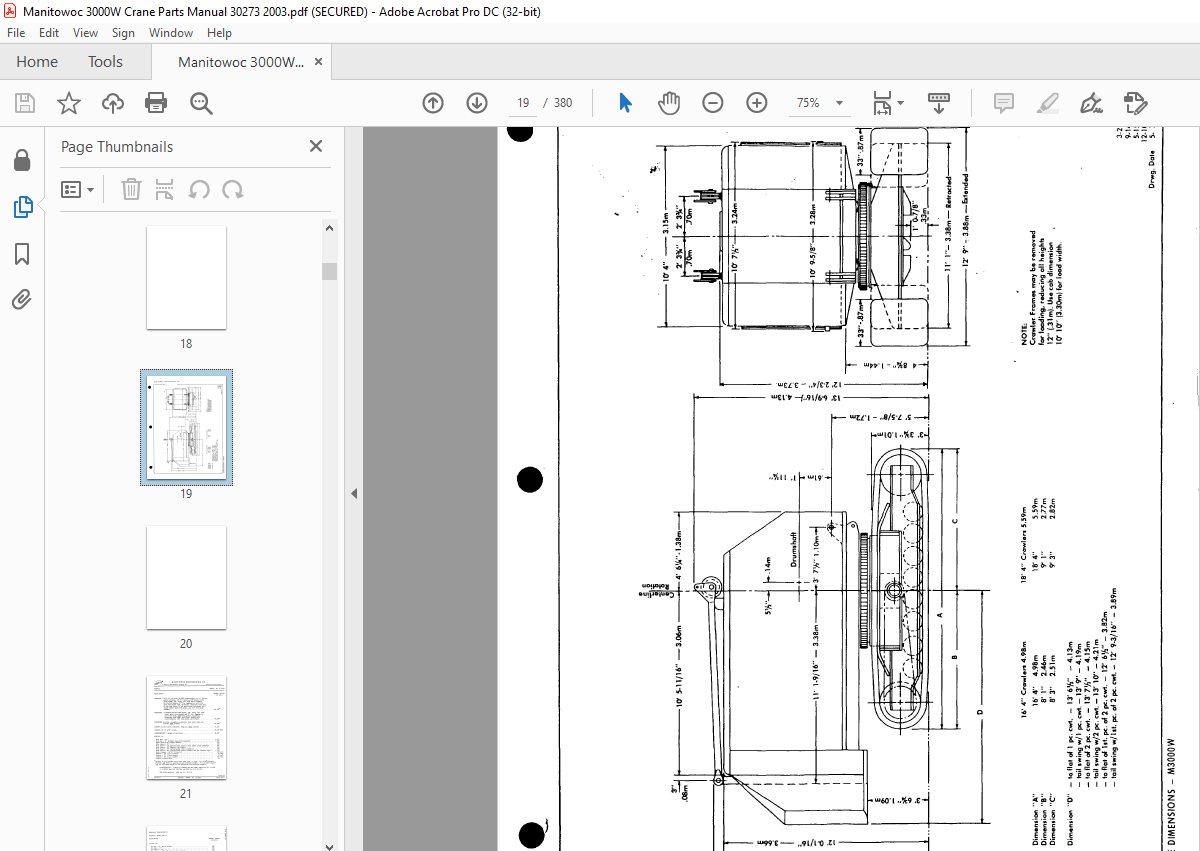Open the Help menu

pyautogui.click(x=219, y=33)
